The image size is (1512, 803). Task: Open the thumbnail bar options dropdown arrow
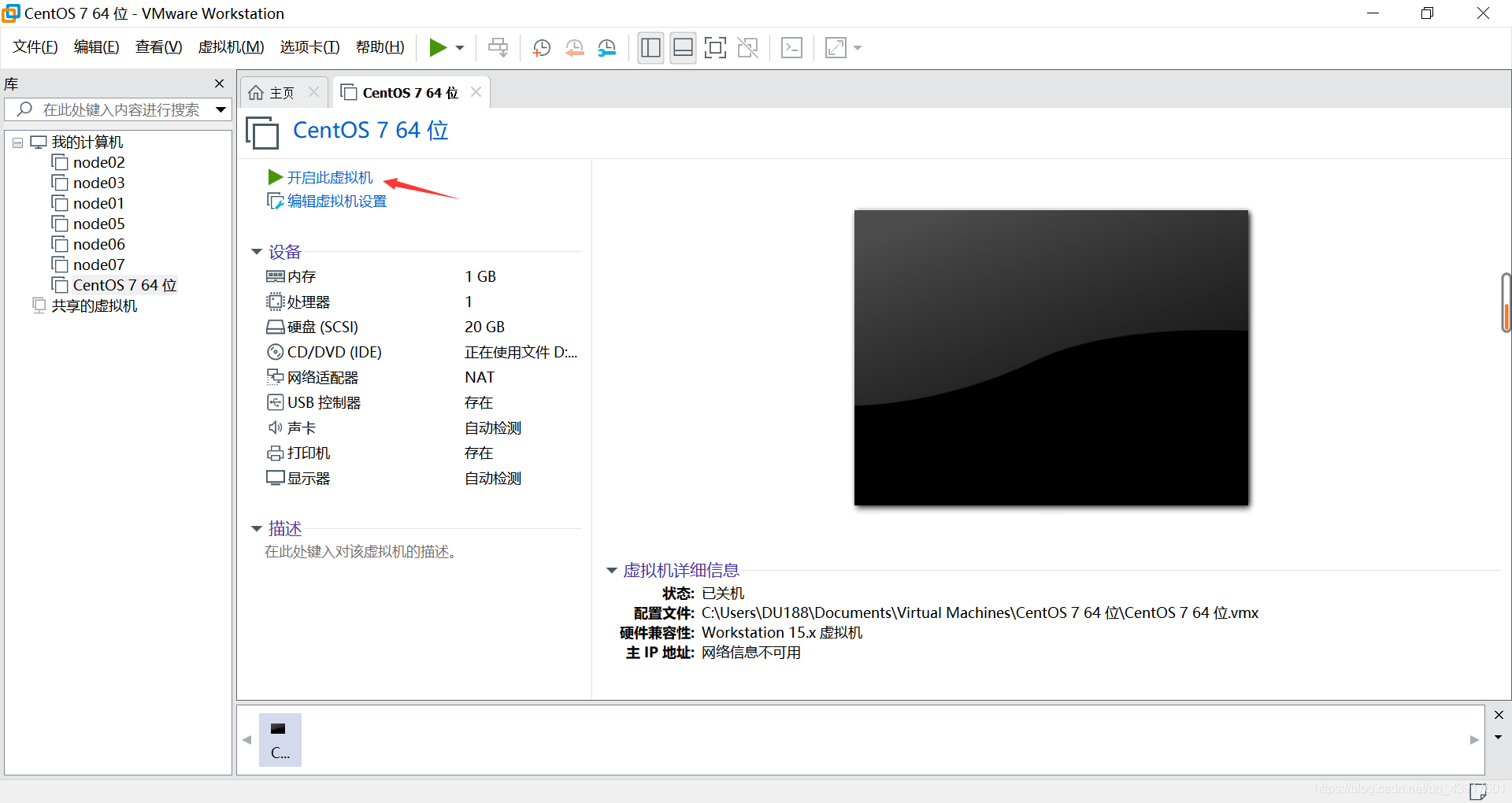tap(1499, 738)
